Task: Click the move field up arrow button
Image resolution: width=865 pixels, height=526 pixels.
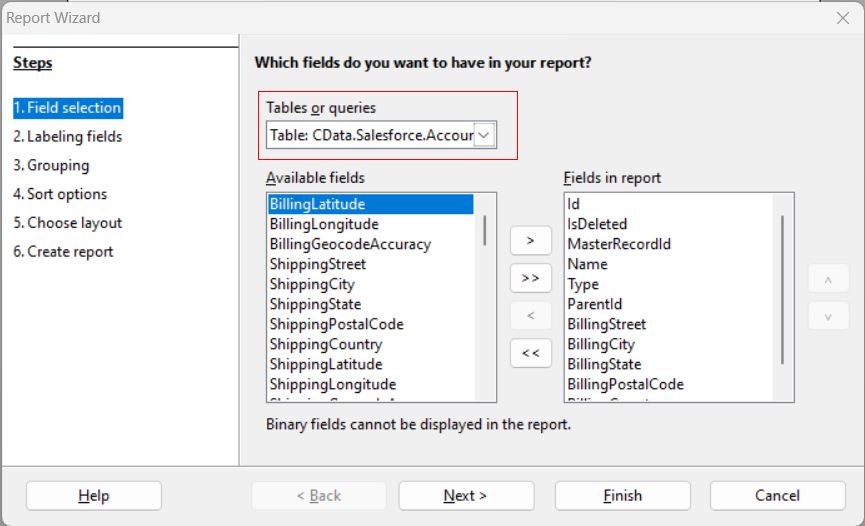Action: 828,281
